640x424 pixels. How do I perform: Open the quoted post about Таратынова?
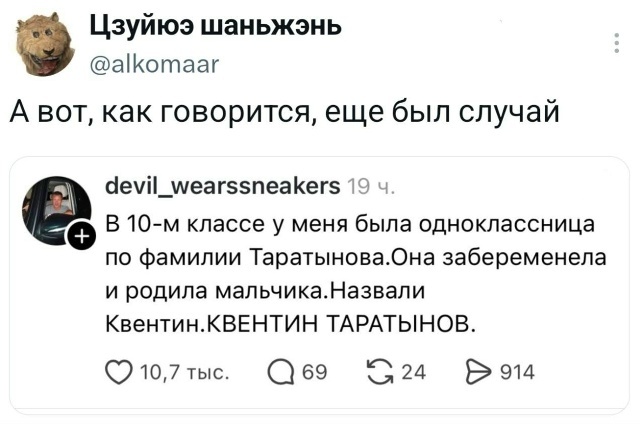(320, 285)
